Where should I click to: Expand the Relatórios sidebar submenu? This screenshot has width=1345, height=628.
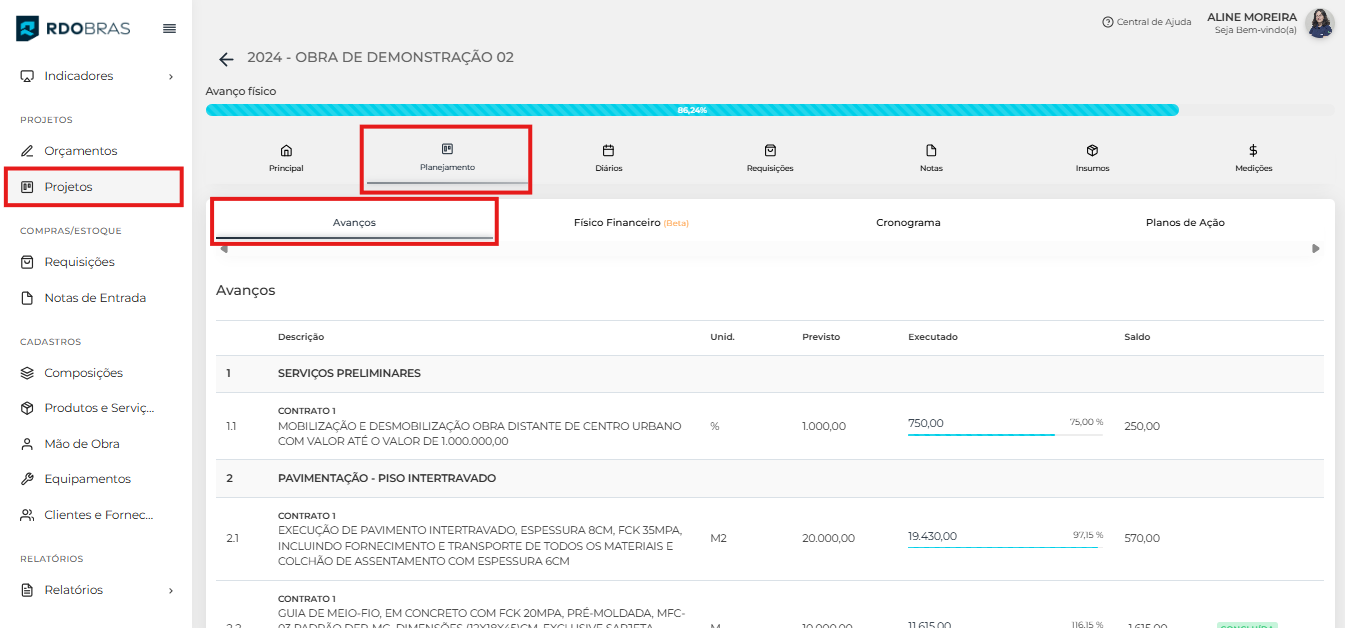[96, 590]
